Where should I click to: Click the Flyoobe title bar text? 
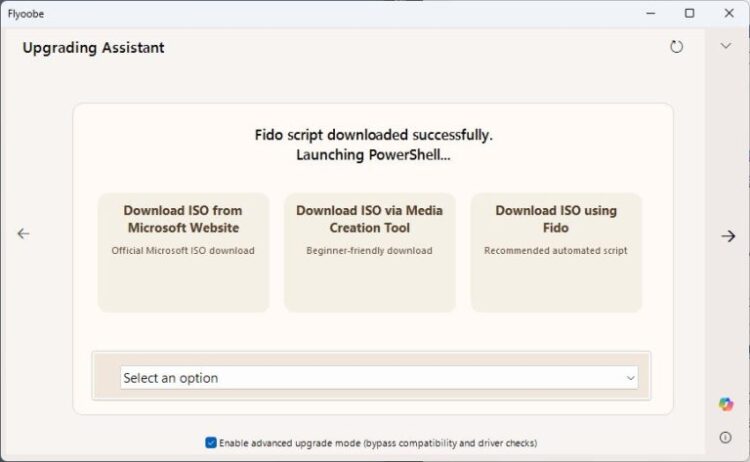pos(26,14)
